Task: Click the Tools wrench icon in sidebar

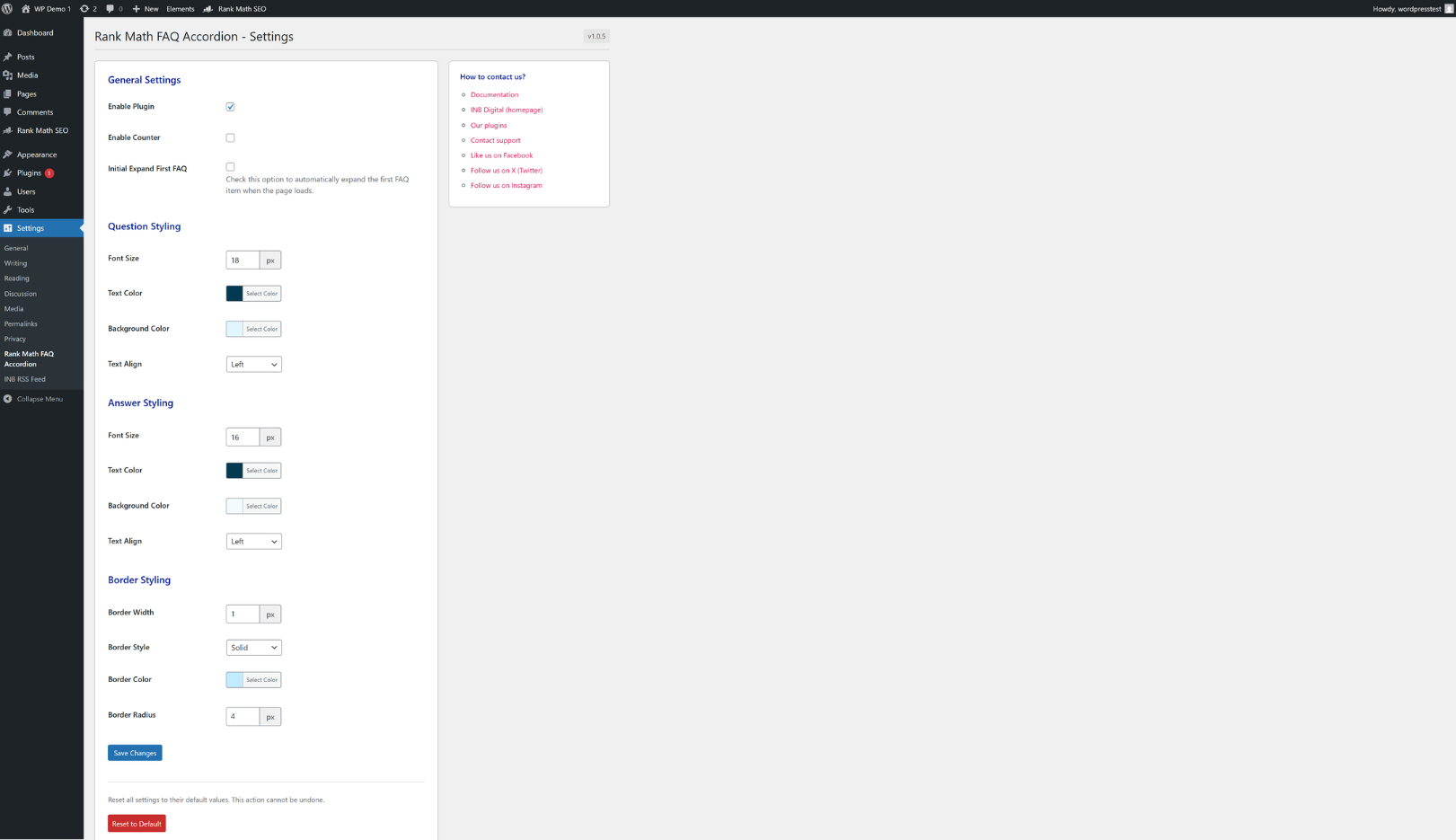Action: (8, 209)
